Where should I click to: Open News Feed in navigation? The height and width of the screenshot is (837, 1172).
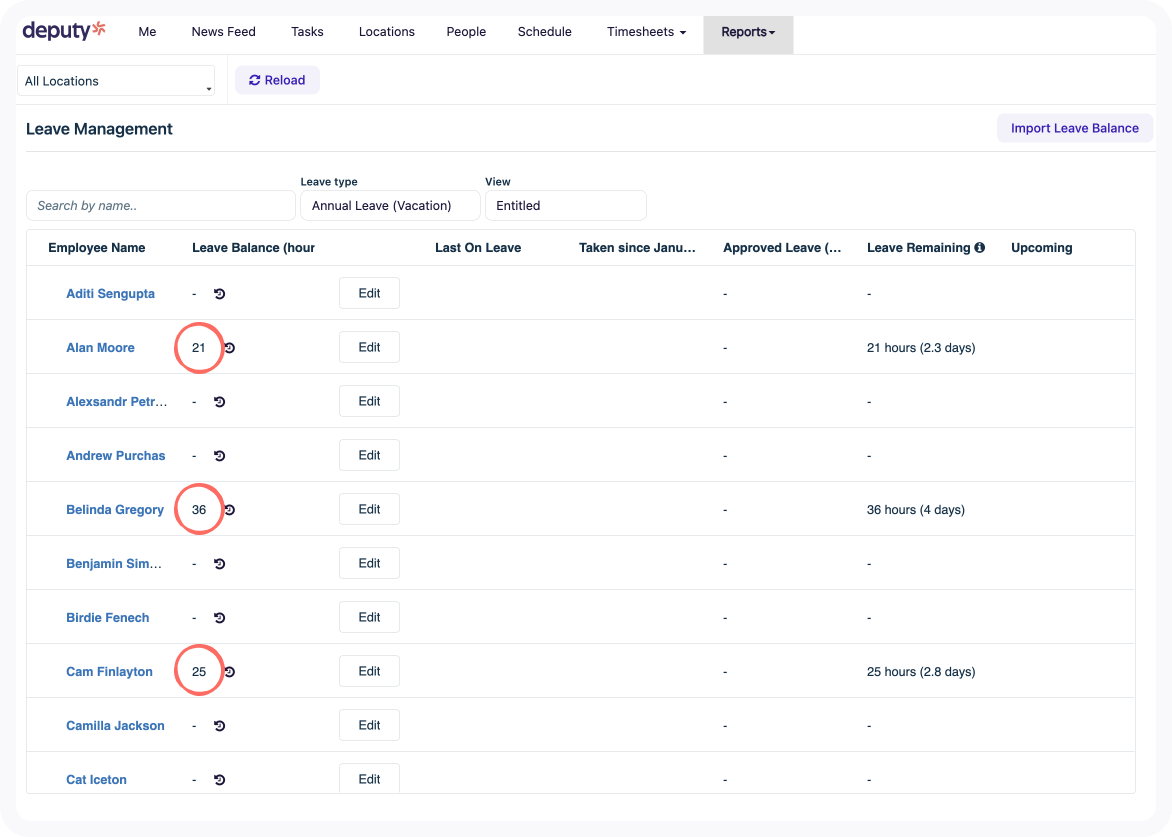pos(223,31)
